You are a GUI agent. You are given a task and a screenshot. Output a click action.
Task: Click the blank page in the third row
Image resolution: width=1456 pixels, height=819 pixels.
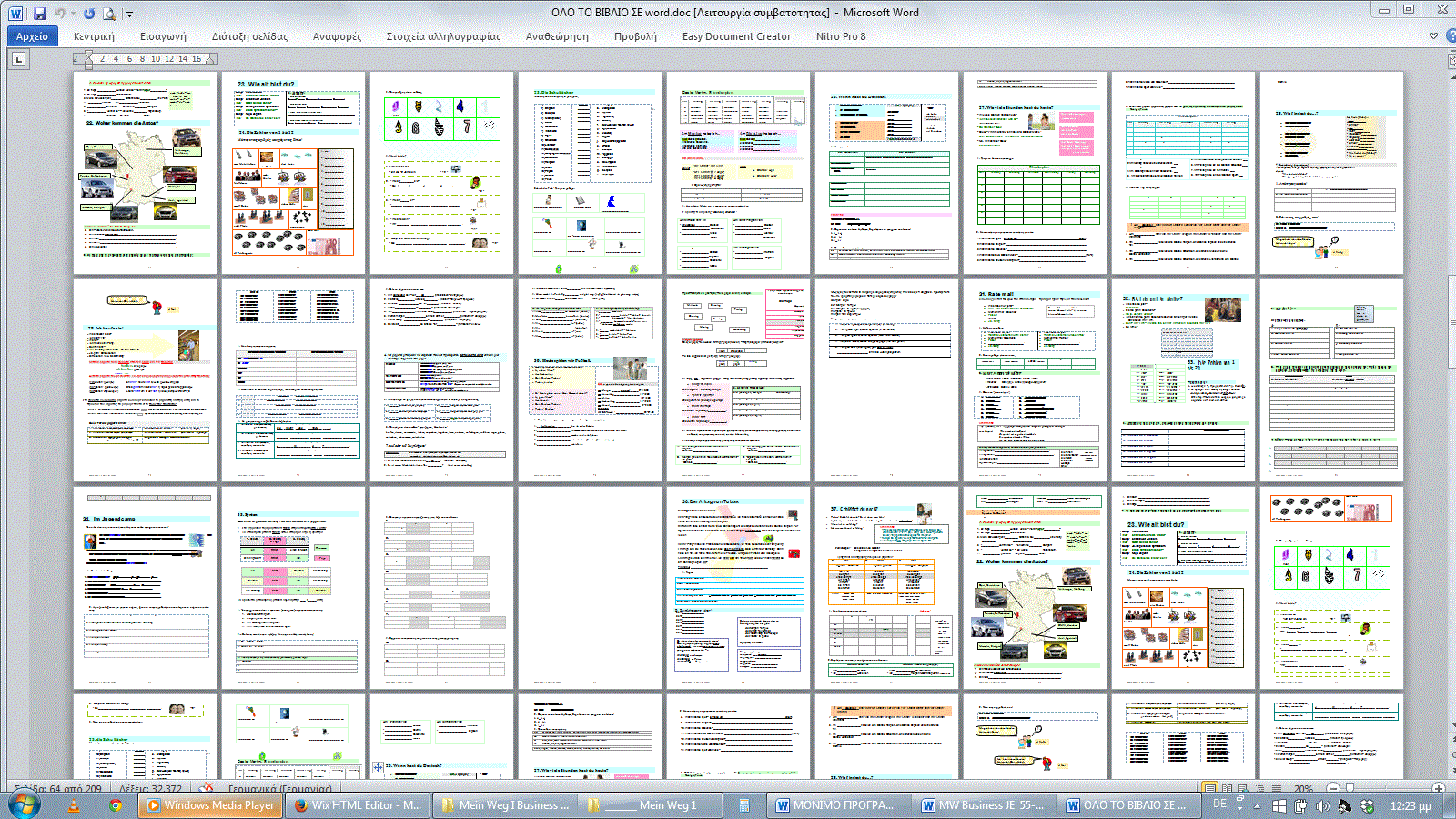(x=591, y=587)
